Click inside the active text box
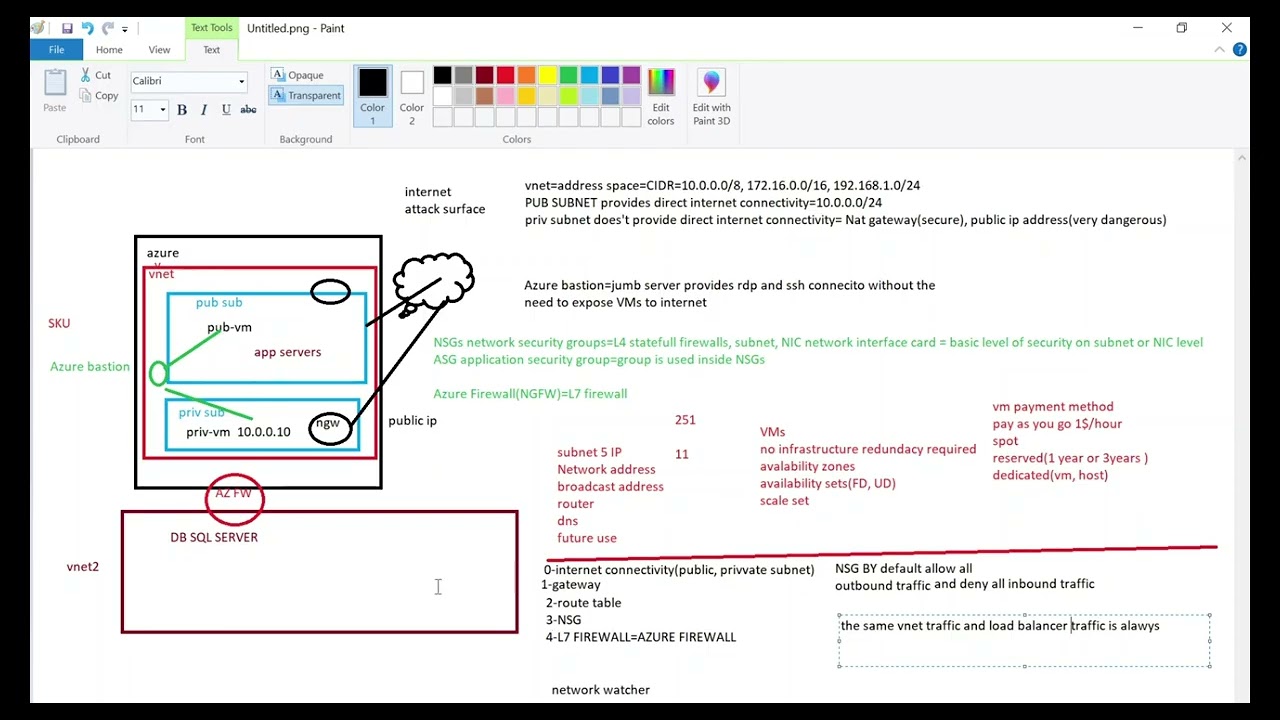This screenshot has width=1280, height=720. tap(1024, 641)
